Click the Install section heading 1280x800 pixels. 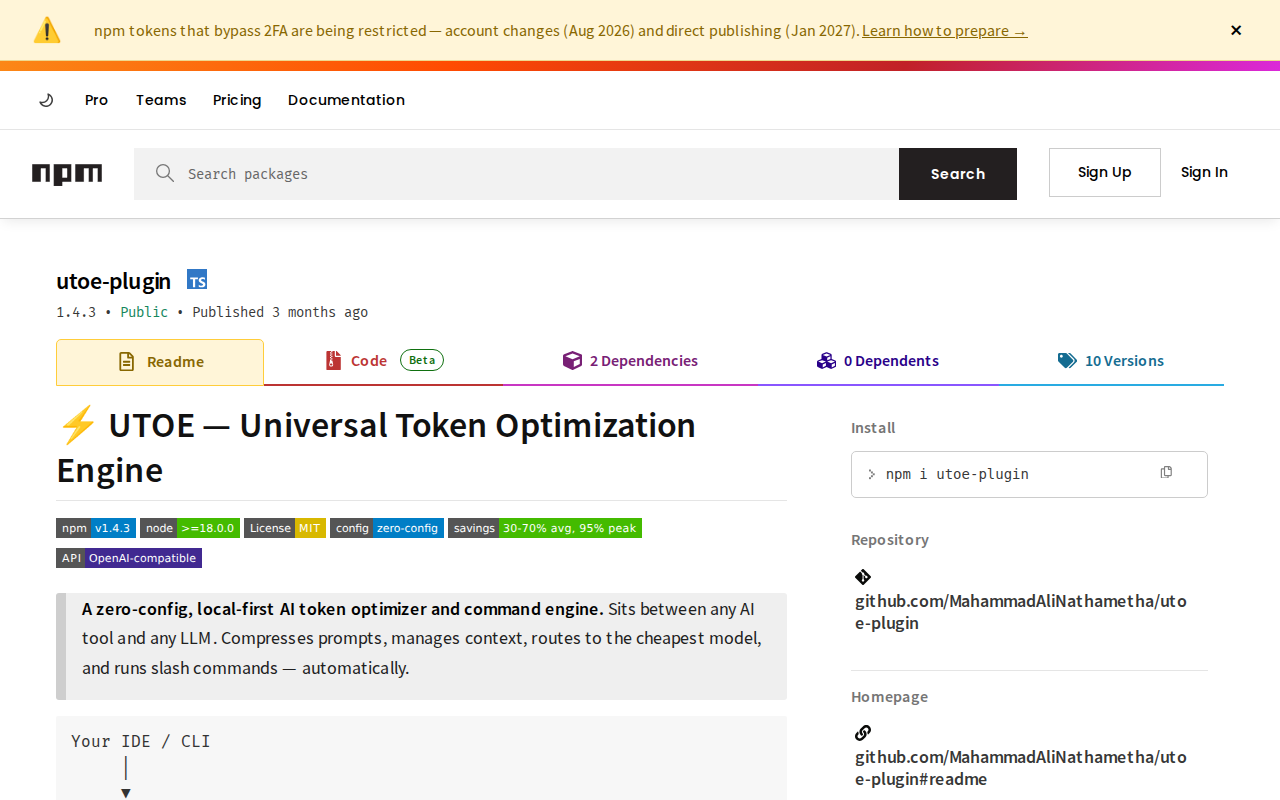(873, 428)
